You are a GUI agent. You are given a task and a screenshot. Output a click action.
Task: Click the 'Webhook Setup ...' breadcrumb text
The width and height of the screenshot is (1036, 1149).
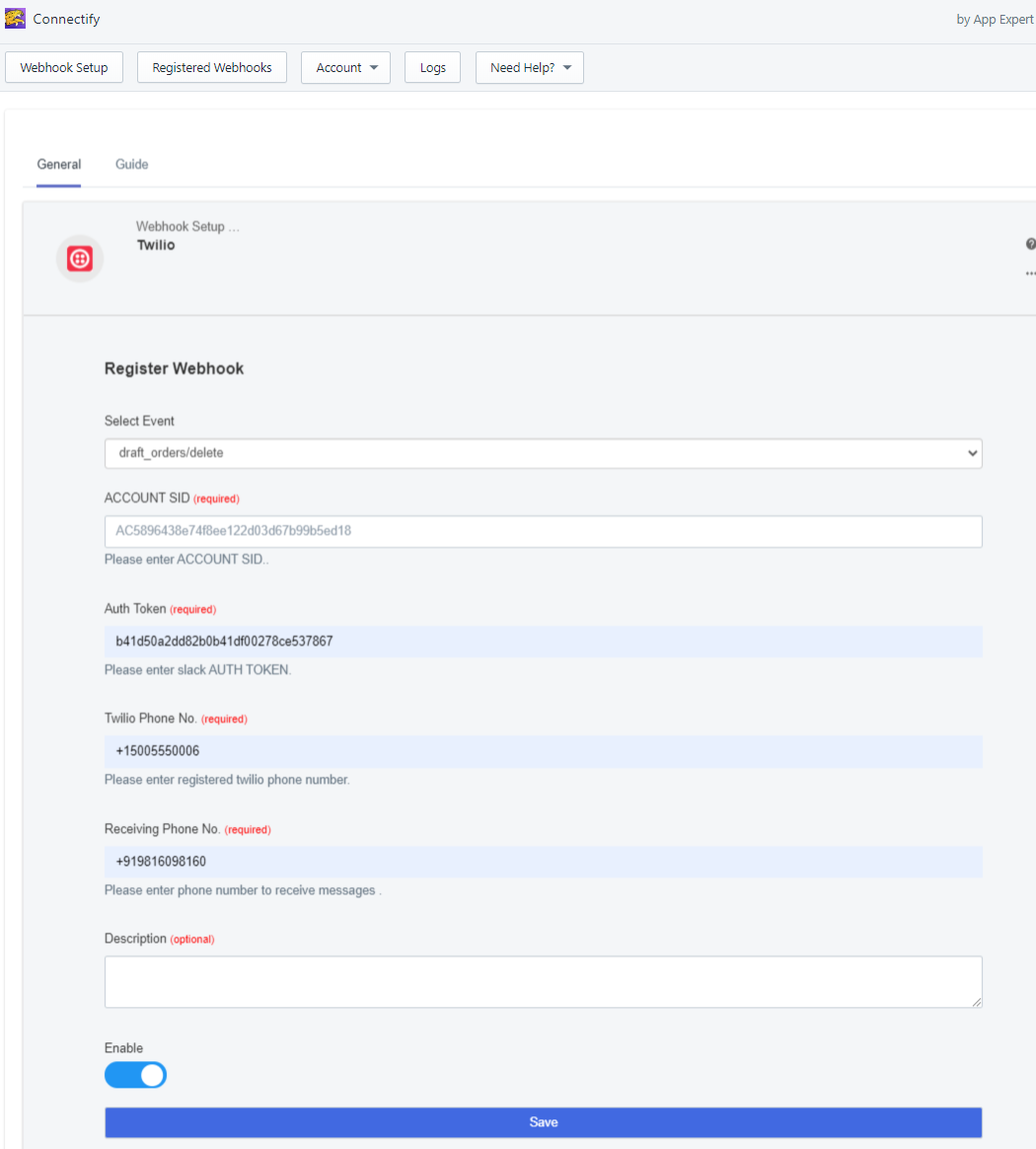[187, 226]
